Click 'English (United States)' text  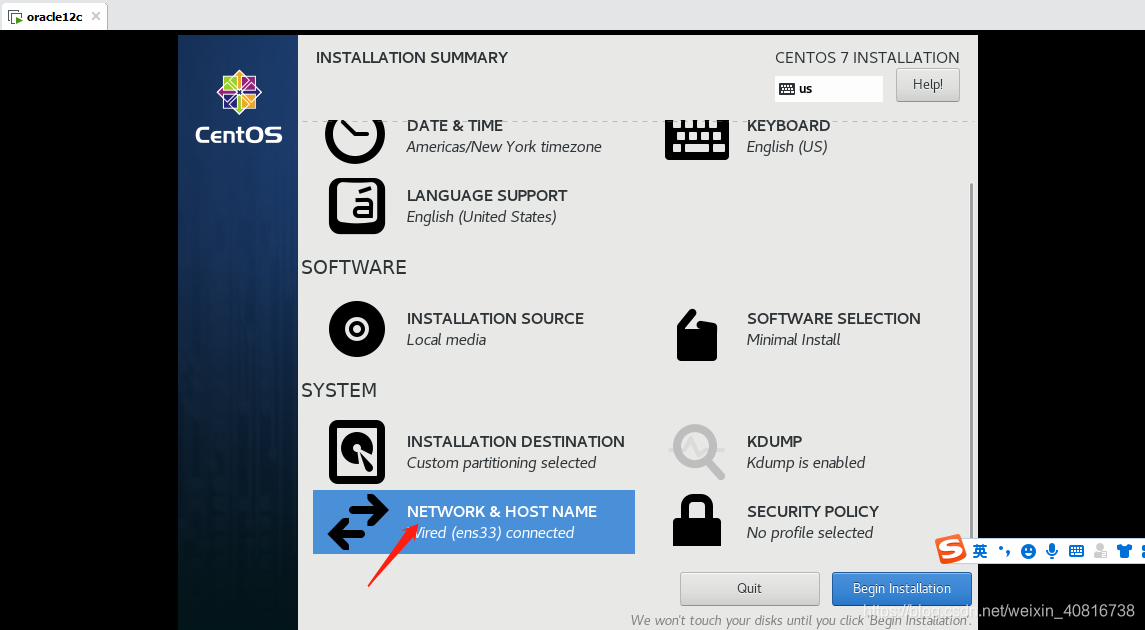tap(481, 217)
